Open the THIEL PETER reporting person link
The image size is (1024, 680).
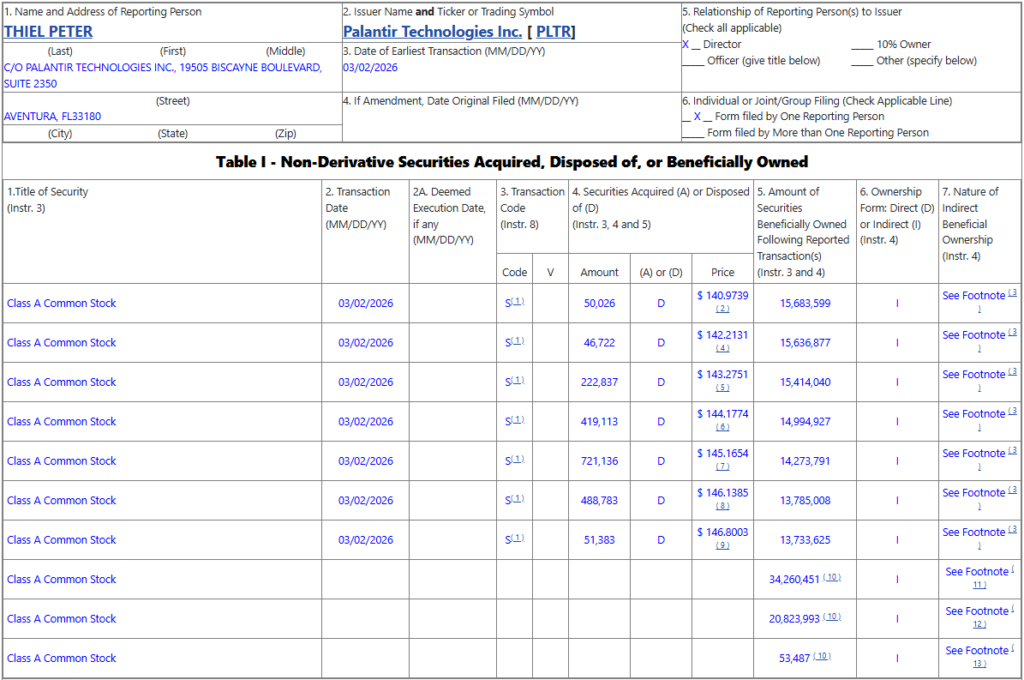click(x=48, y=31)
